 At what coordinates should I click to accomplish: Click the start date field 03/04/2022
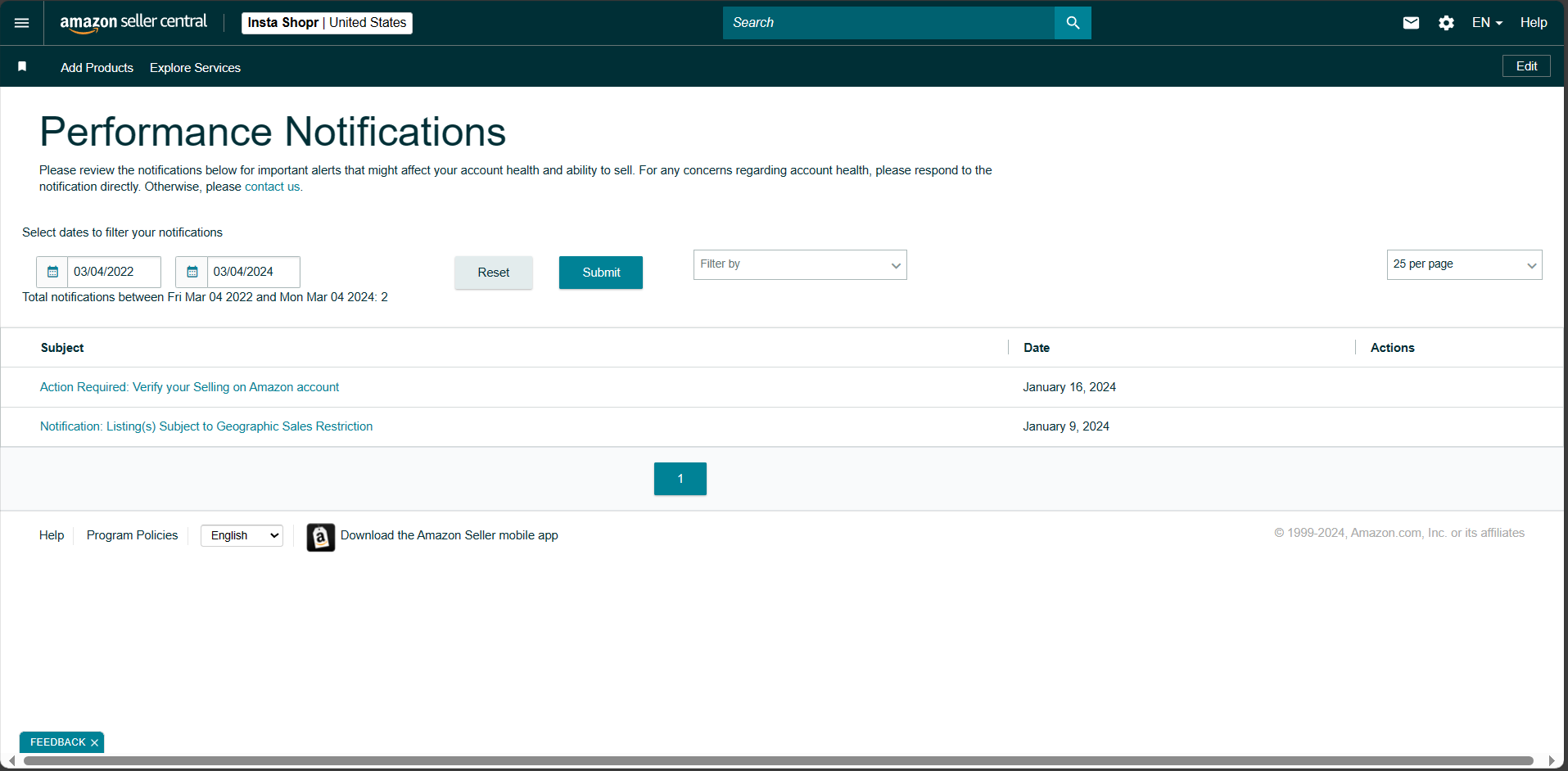click(114, 272)
